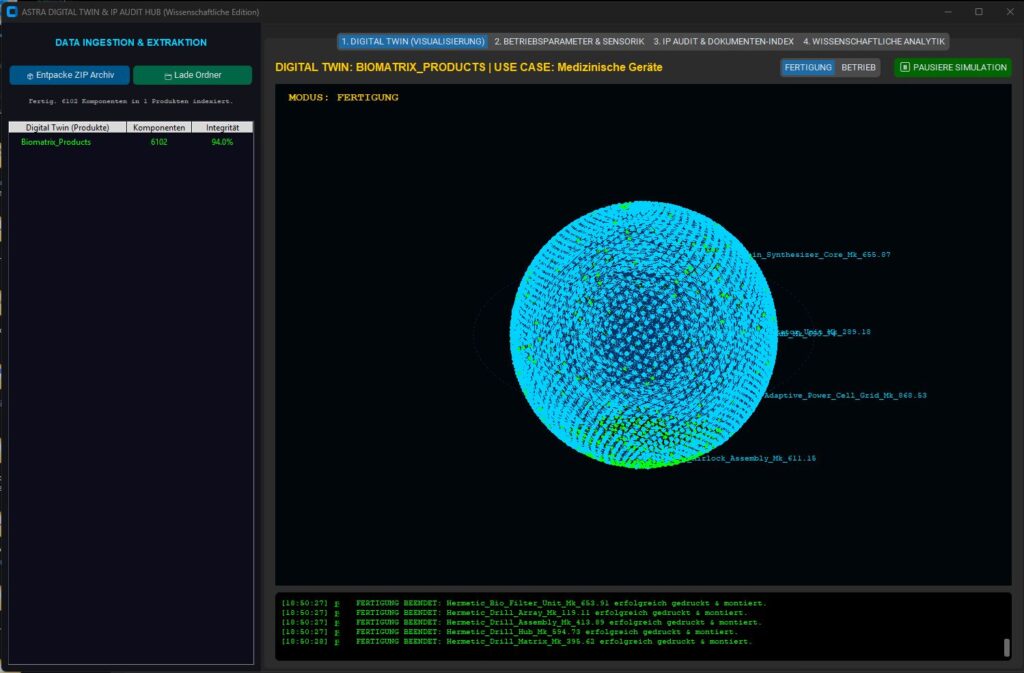1024x673 pixels.
Task: Click the Adaptive_Power_Cell_Grid_Mk_868.53 label
Action: 845,396
